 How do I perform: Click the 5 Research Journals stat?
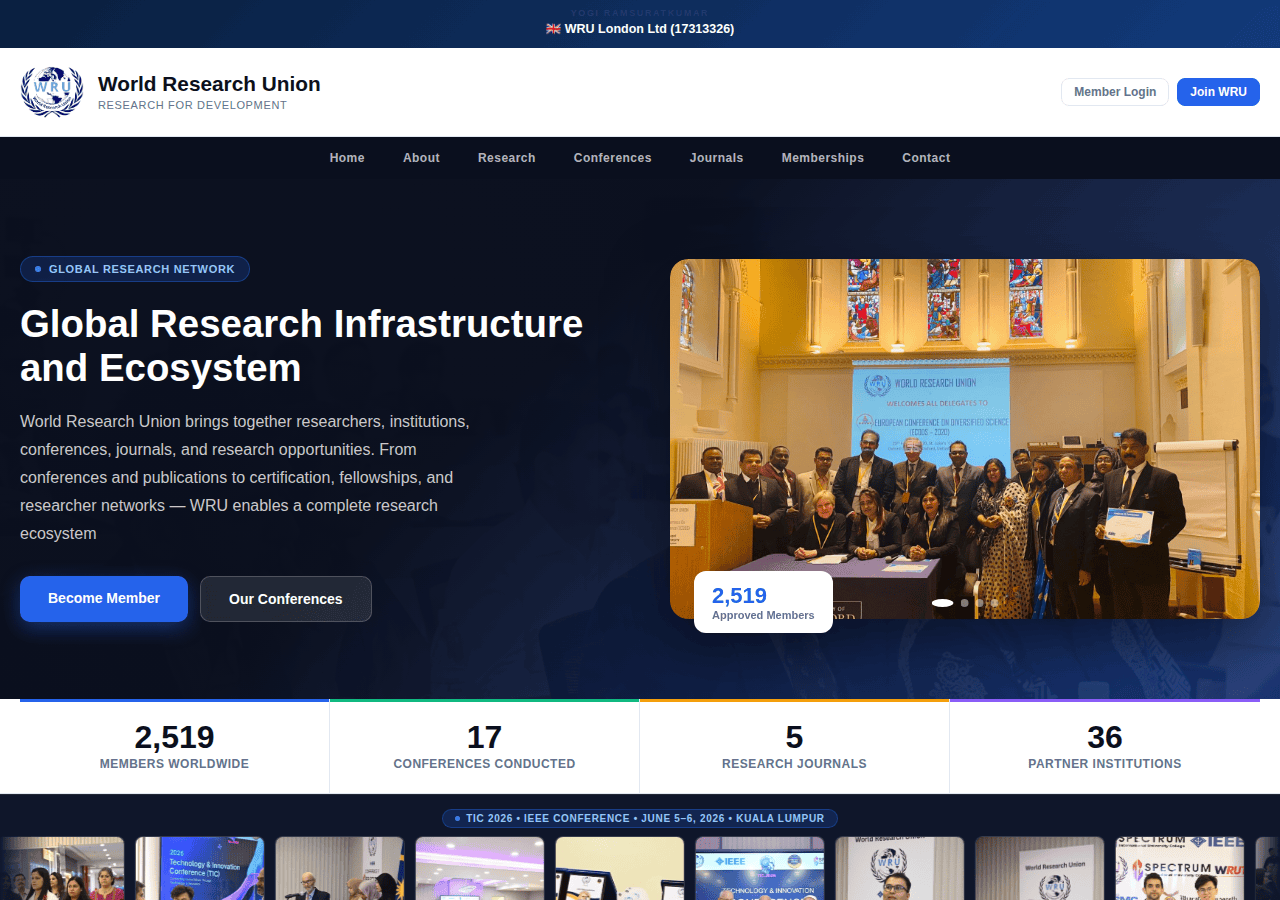tap(794, 747)
